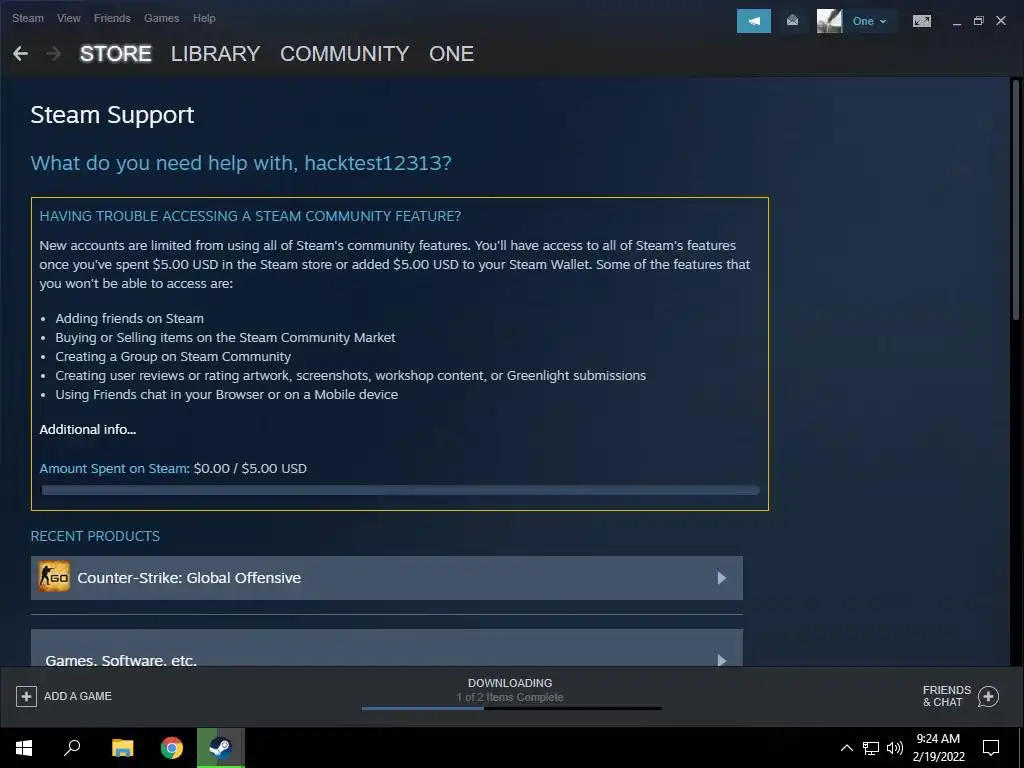Open the ONE profile tab
Viewport: 1024px width, 768px height.
pos(451,54)
